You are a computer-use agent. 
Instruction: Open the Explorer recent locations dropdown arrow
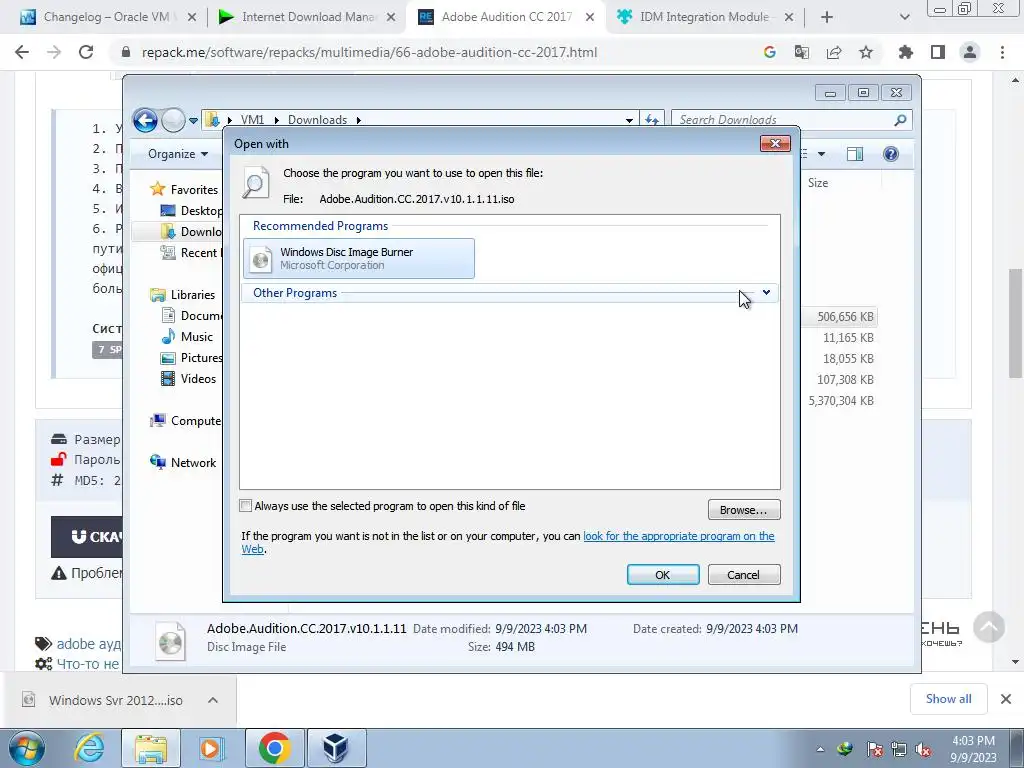[193, 121]
